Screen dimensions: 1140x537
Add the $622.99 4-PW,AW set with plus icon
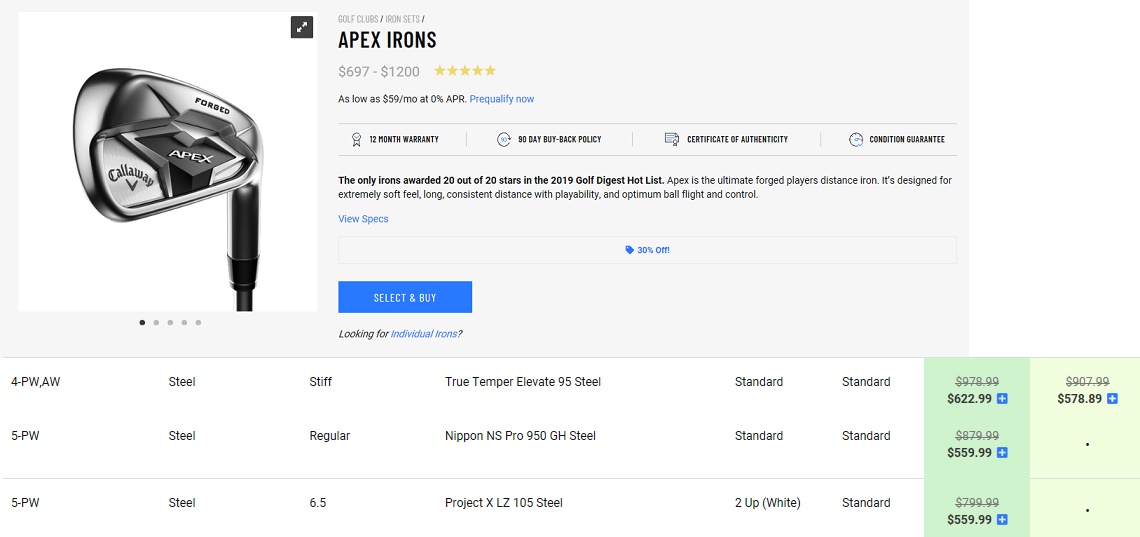(x=1002, y=399)
